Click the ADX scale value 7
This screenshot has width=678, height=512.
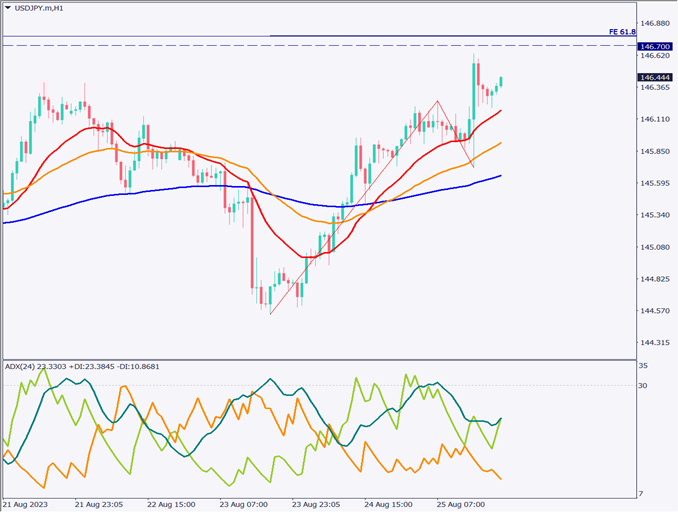643,494
